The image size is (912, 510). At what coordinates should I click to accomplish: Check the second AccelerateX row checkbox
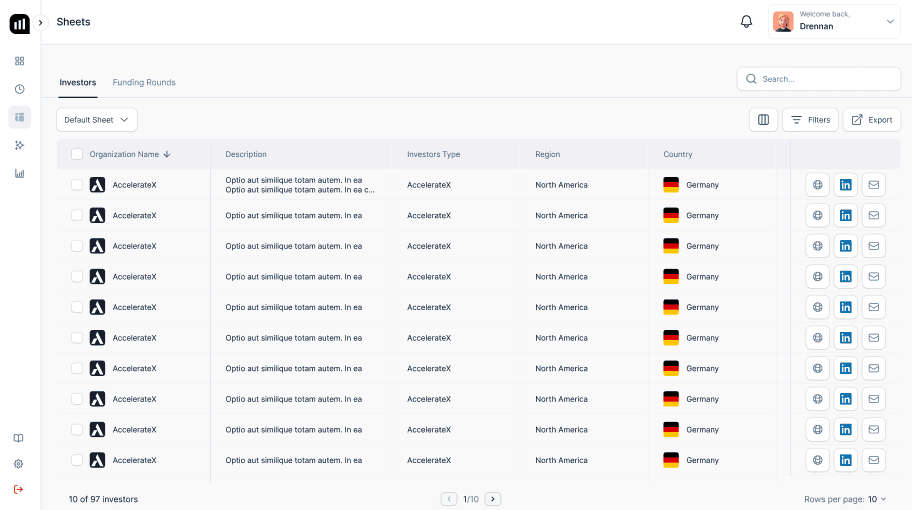(77, 215)
